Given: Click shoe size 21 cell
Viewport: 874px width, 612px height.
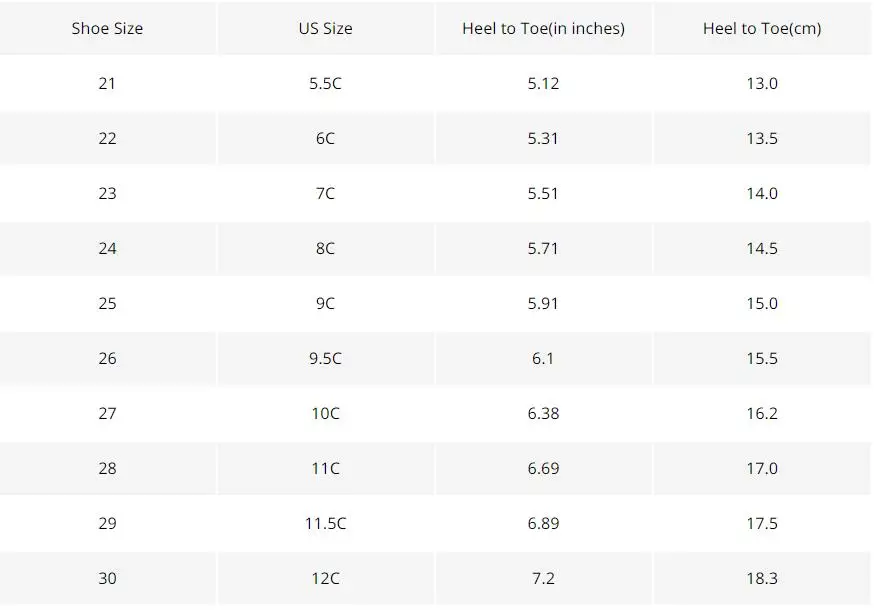Looking at the screenshot, I should [x=107, y=83].
